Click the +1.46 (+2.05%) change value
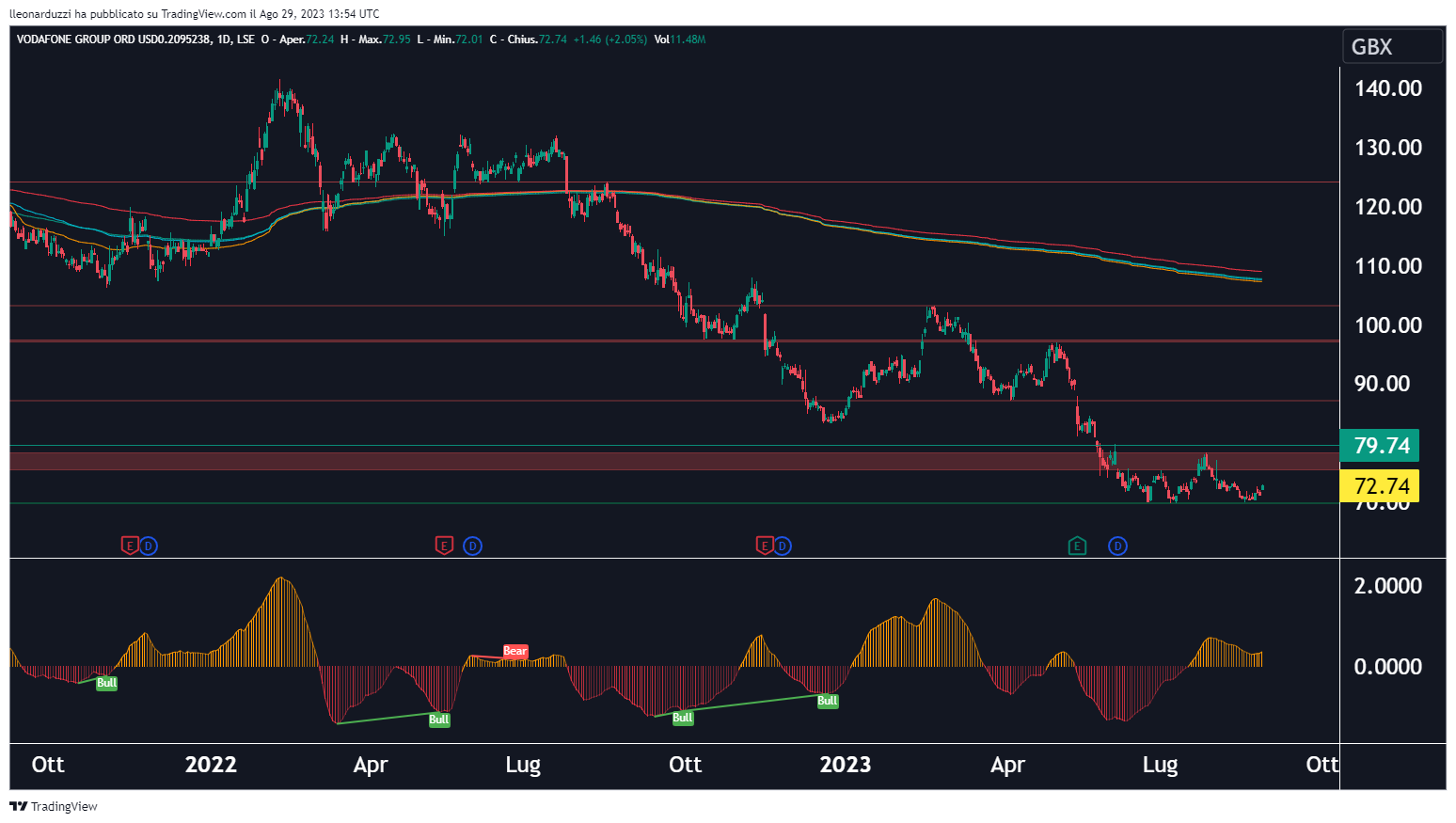Viewport: 1456px width, 823px height. (609, 40)
